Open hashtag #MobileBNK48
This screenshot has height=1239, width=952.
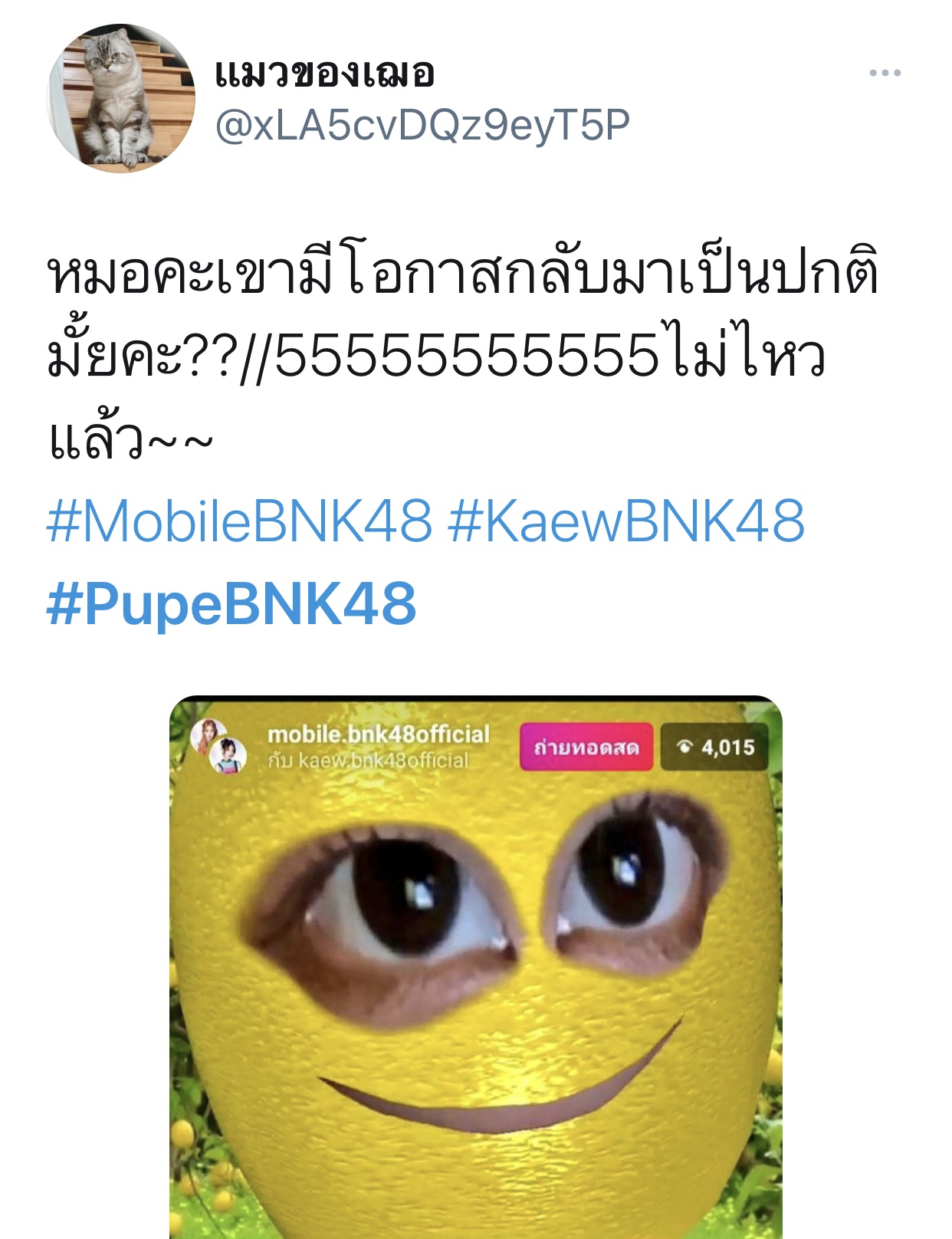(240, 521)
